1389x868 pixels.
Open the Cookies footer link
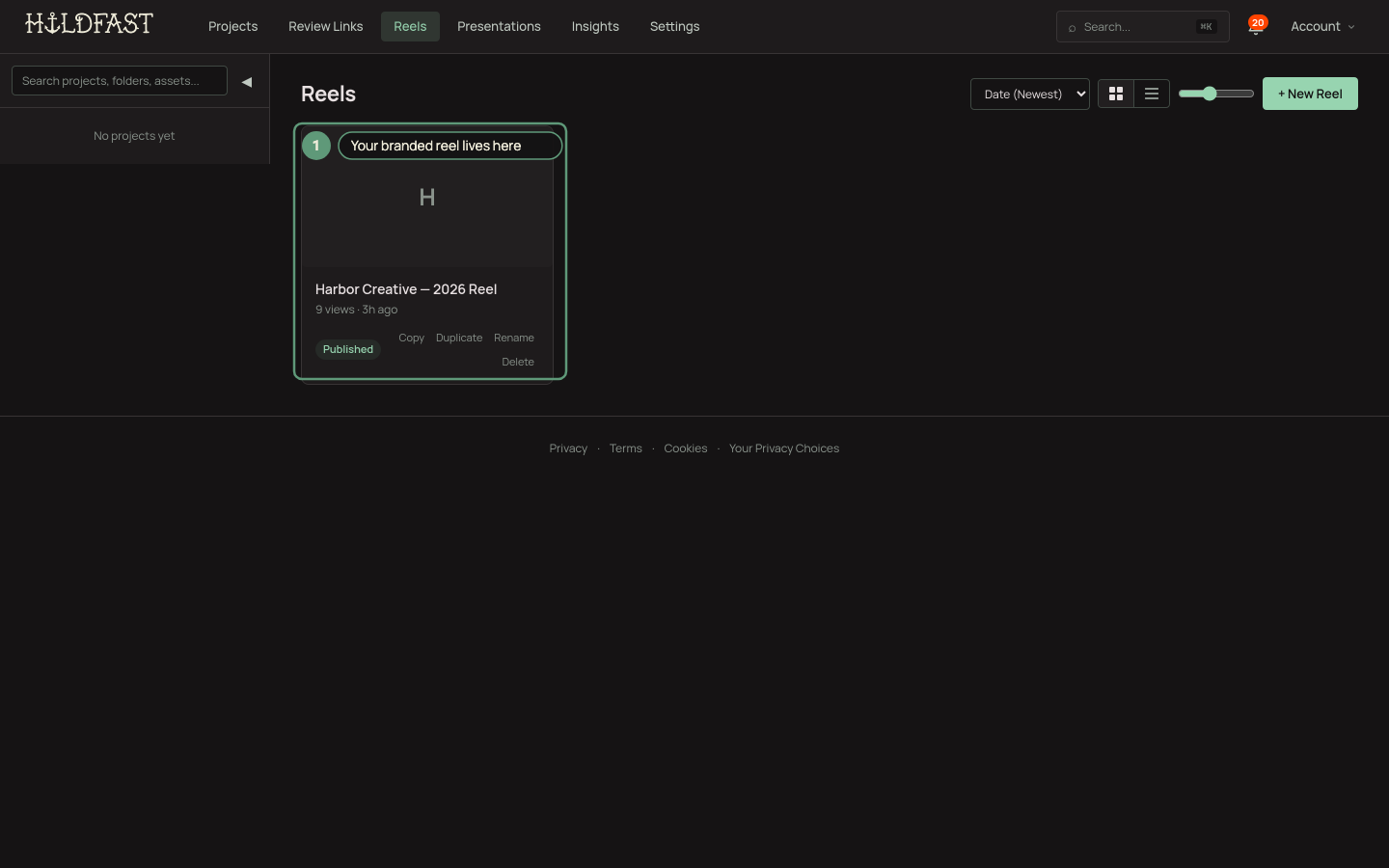click(686, 448)
